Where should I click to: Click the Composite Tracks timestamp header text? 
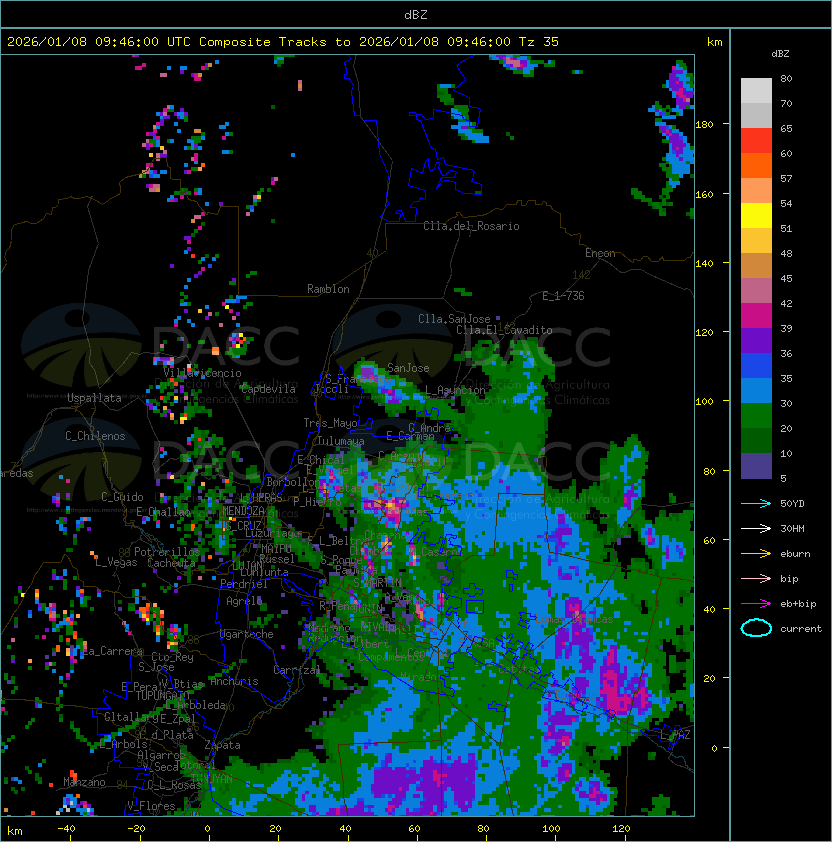[x=283, y=42]
